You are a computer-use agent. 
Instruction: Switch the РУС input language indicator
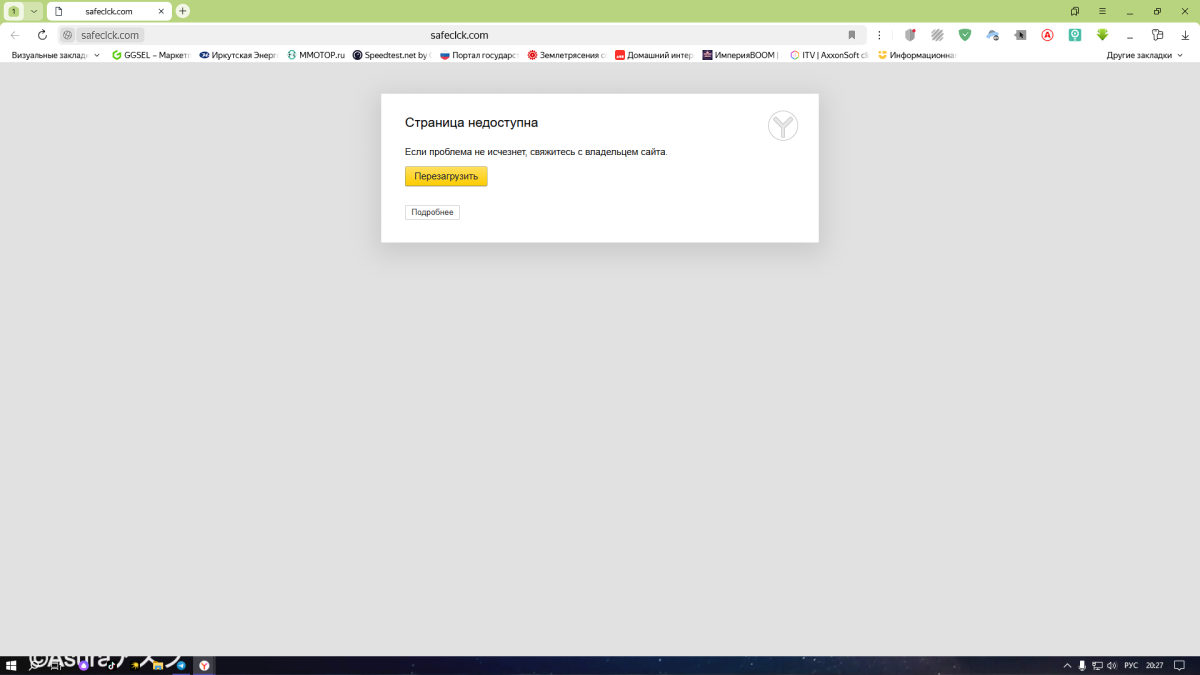[x=1131, y=665]
